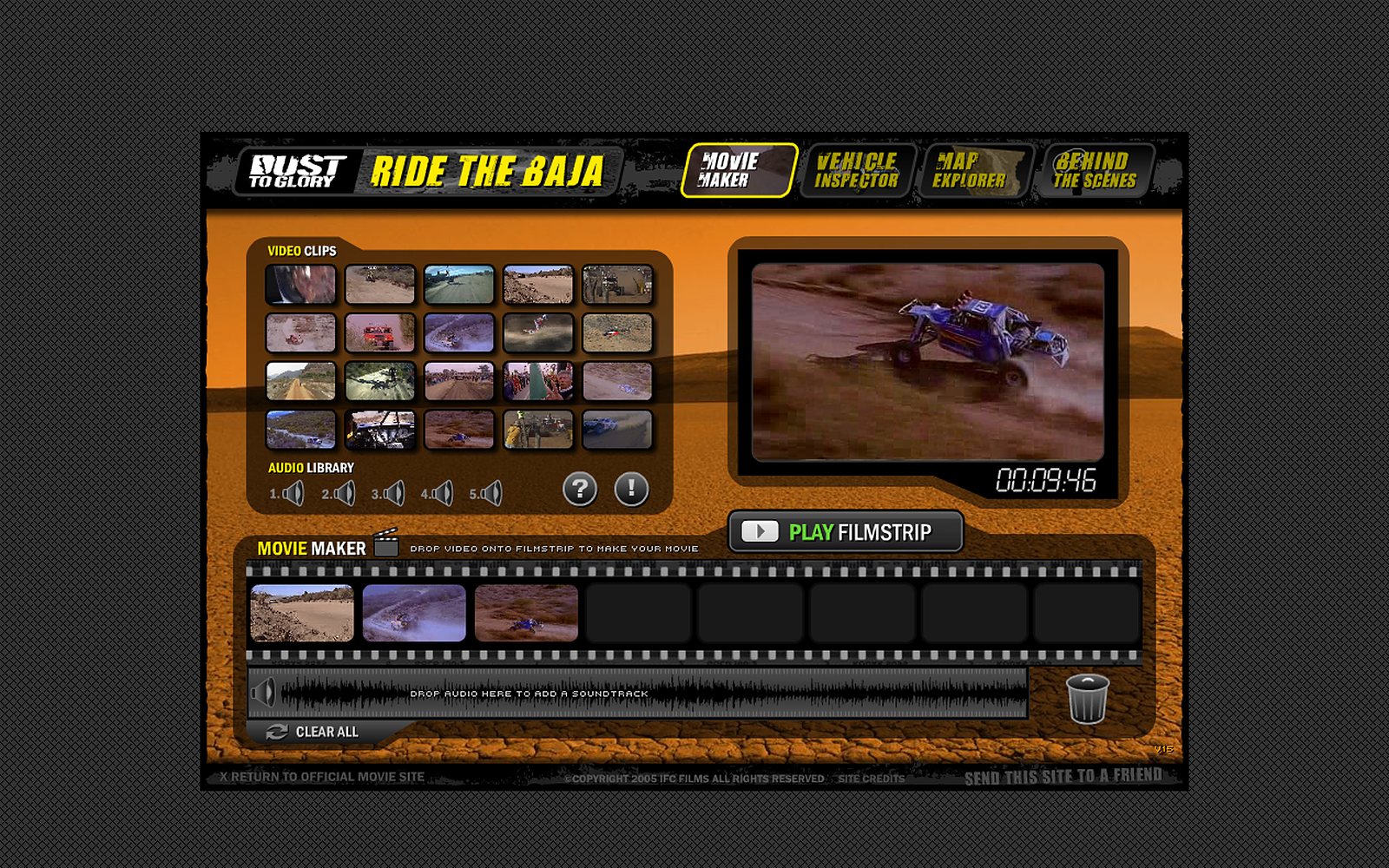Click the soundtrack speaker icon on audio strip
Viewport: 1389px width, 868px height.
pos(263,693)
